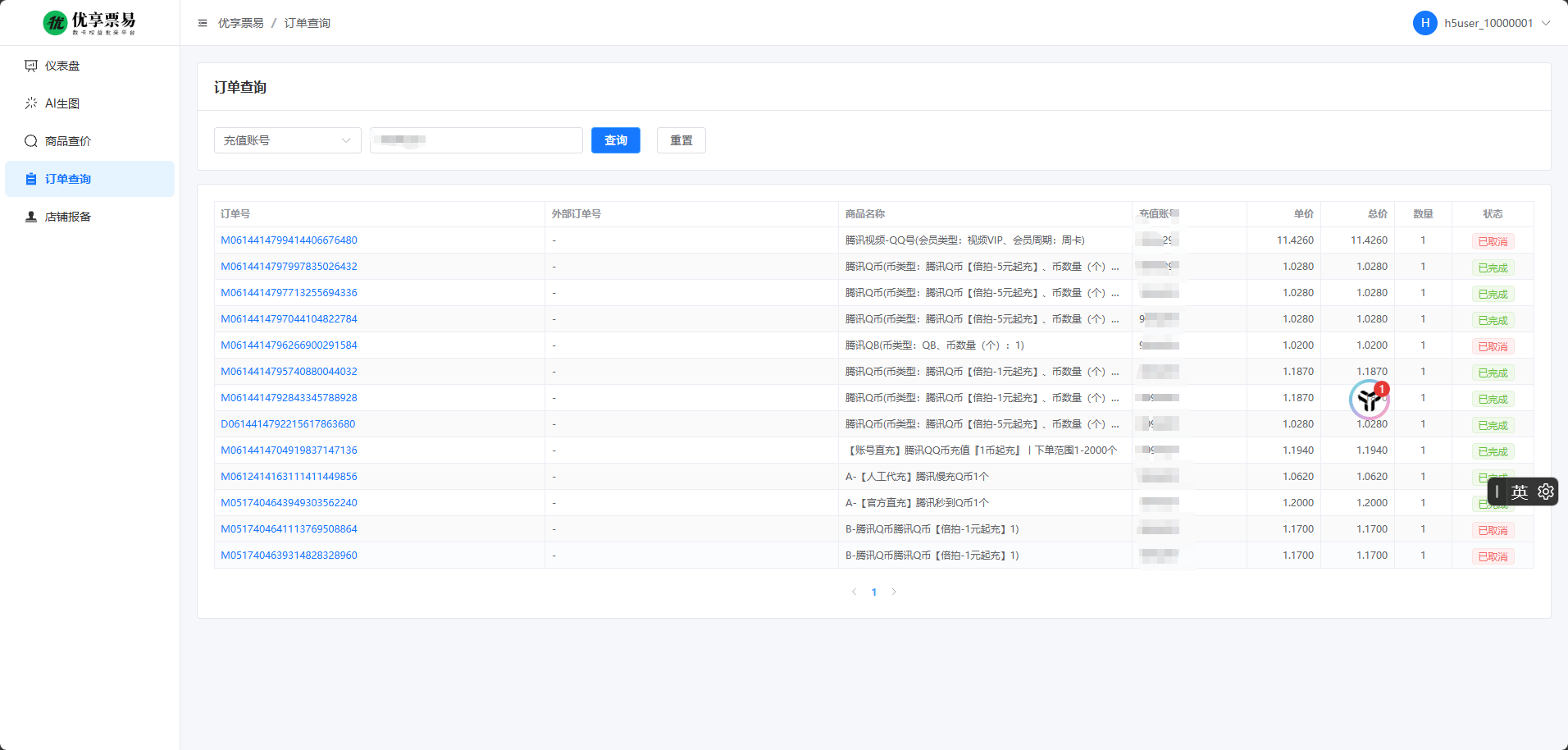The image size is (1568, 750).
Task: Open the 充值账号 search-type dropdown
Action: (288, 140)
